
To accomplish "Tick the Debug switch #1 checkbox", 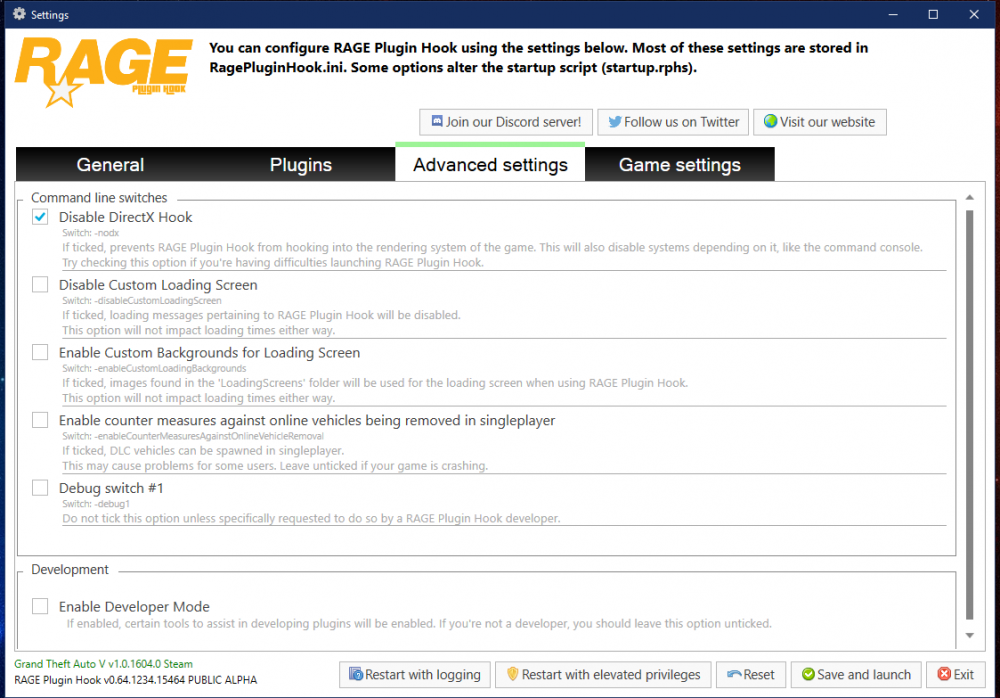I will click(x=40, y=488).
